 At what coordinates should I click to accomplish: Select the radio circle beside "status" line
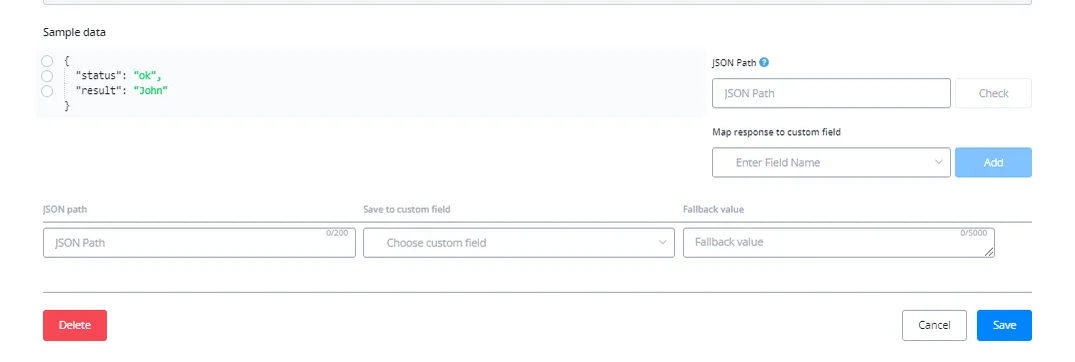click(47, 76)
